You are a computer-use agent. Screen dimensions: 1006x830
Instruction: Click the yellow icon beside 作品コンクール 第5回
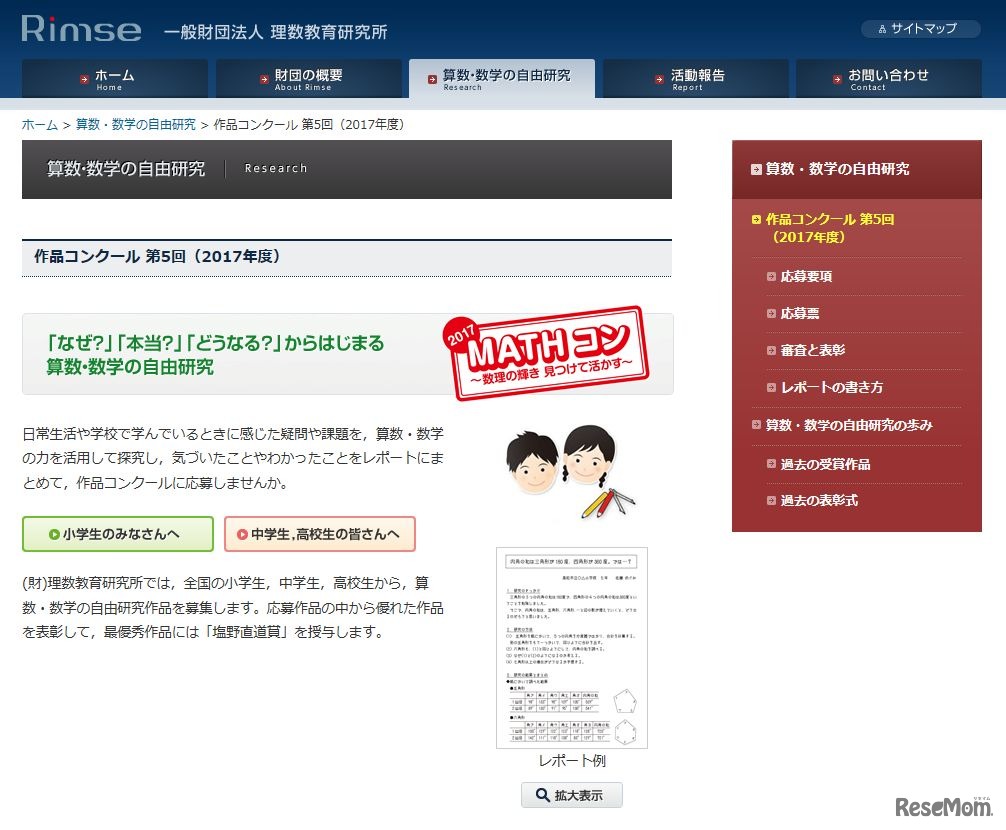[756, 219]
